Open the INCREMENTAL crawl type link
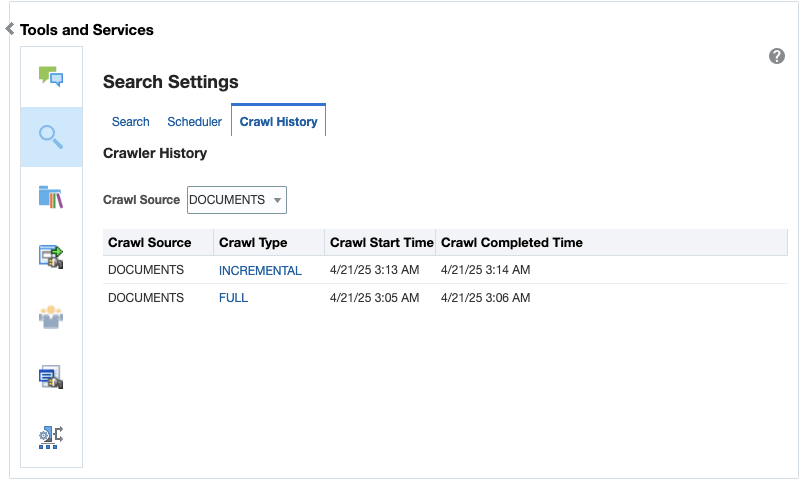 (x=260, y=270)
